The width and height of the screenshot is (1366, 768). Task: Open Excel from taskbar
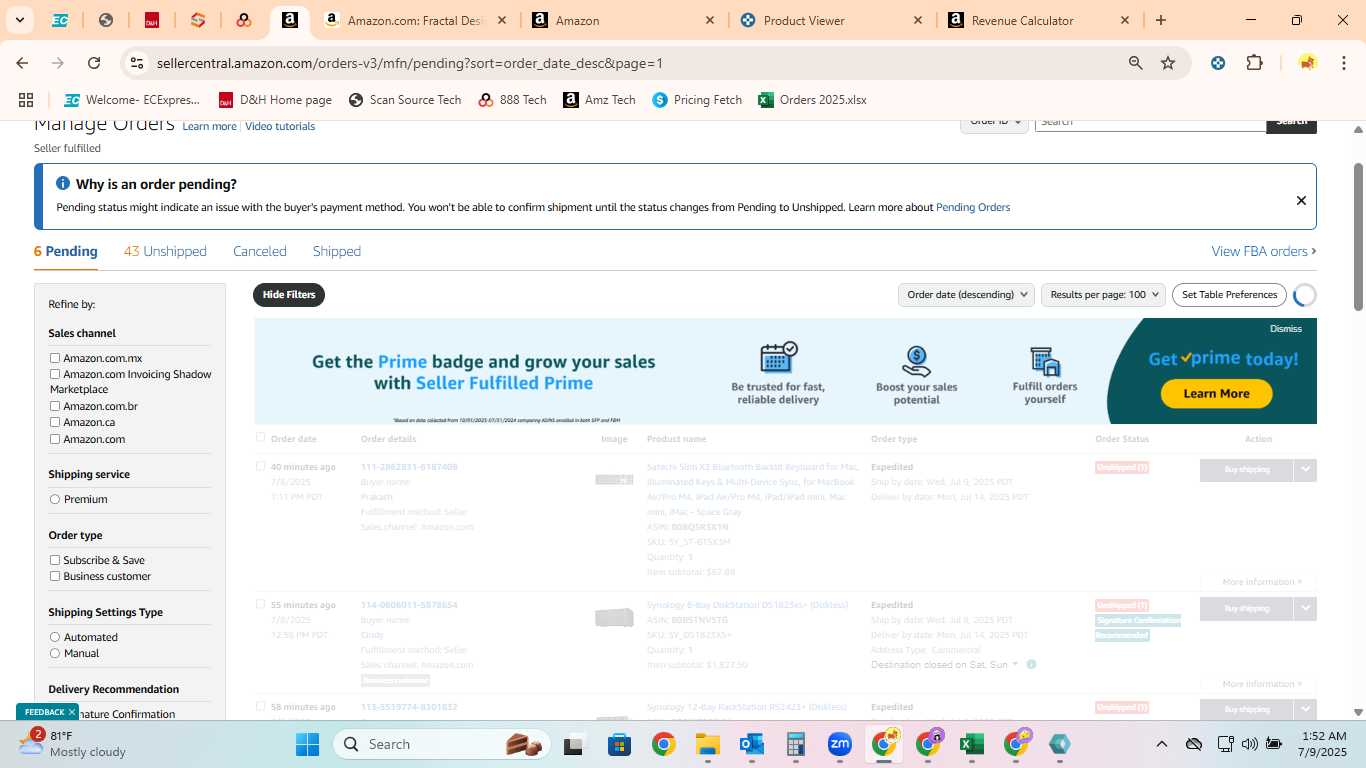(972, 744)
